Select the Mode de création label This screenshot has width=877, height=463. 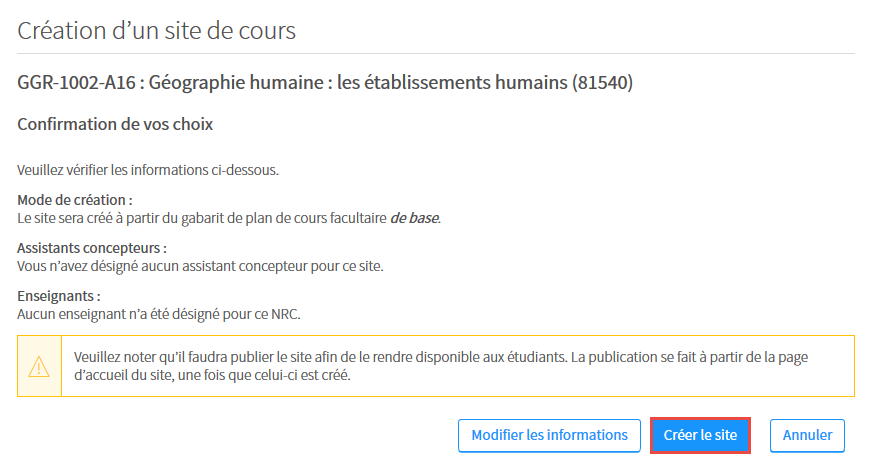coord(75,200)
